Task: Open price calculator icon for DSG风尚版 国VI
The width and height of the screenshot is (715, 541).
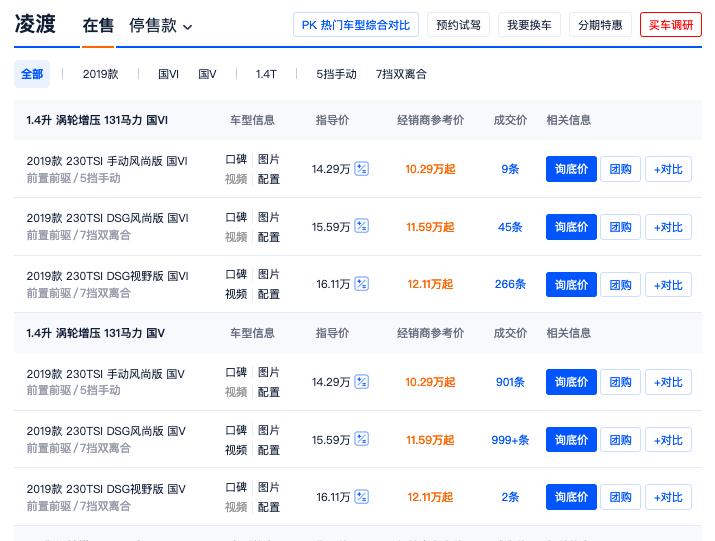Action: (362, 226)
